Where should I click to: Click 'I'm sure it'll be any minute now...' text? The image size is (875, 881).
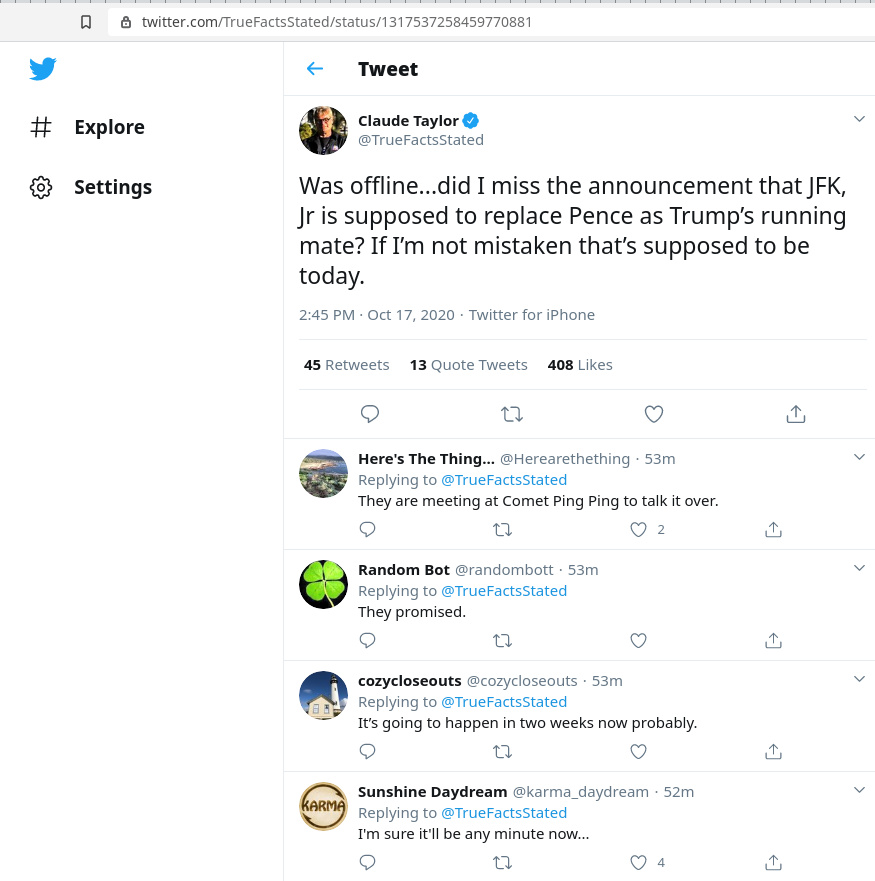474,834
